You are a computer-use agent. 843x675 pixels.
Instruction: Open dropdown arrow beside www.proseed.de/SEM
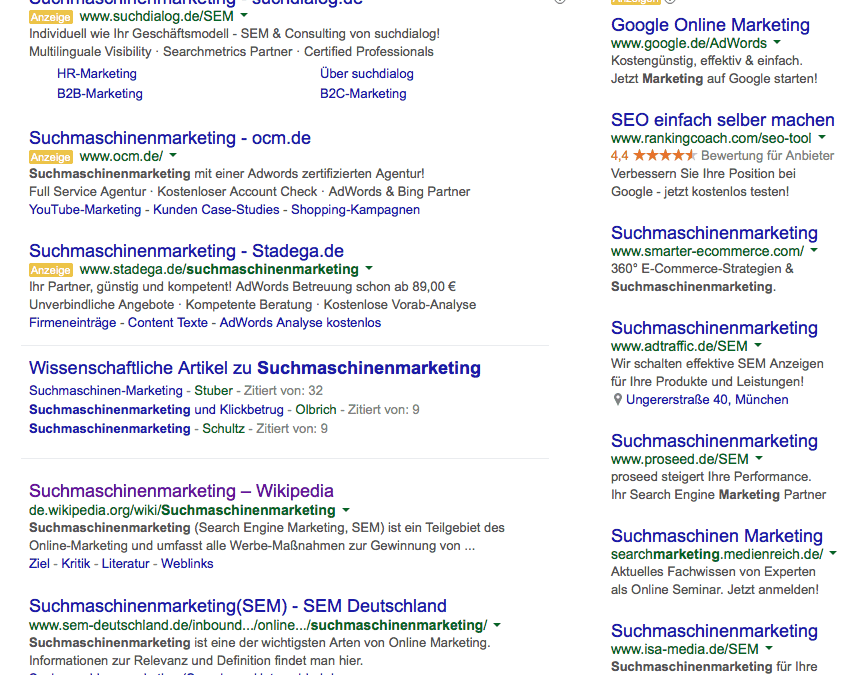(759, 458)
